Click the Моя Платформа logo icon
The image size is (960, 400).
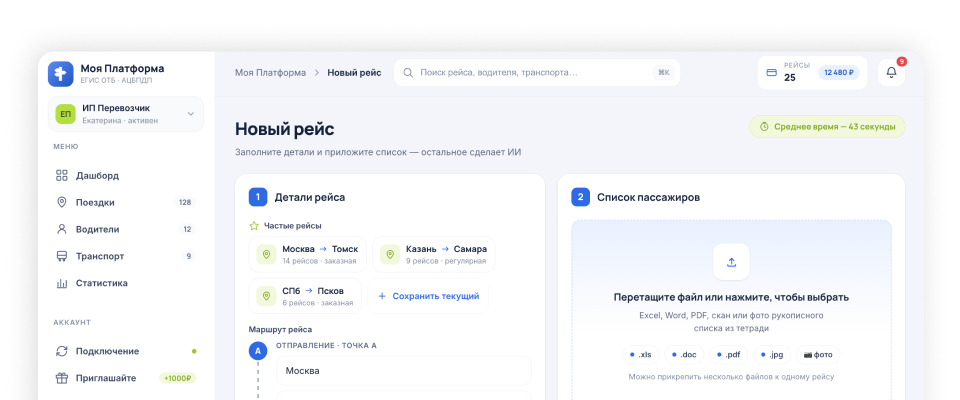click(61, 74)
